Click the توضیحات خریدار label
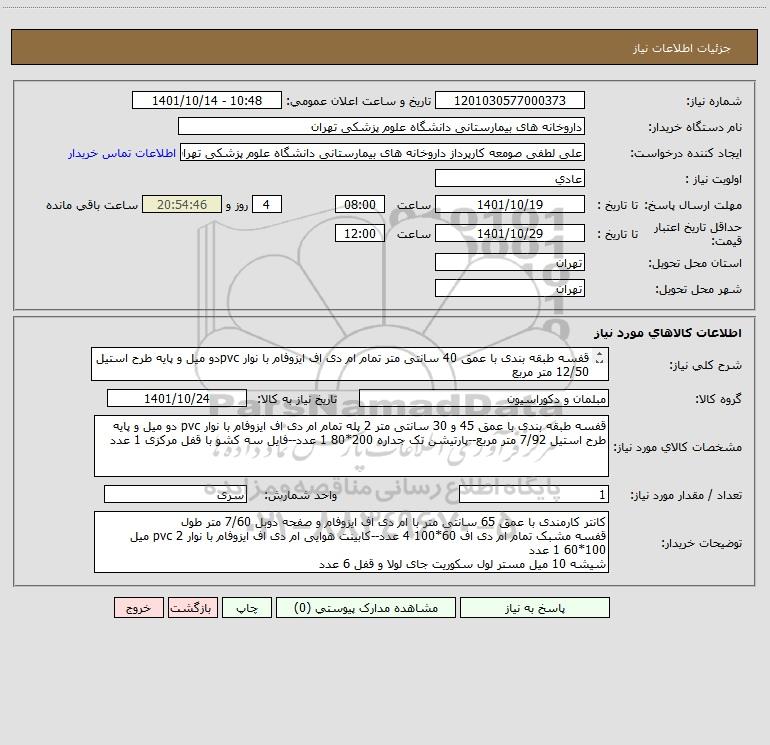The width and height of the screenshot is (770, 745). pyautogui.click(x=702, y=543)
